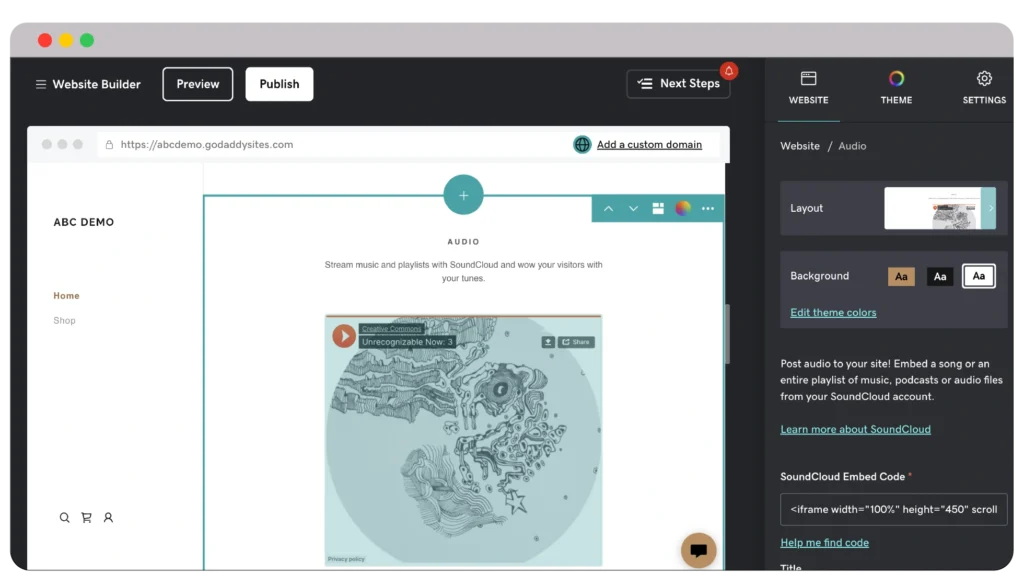Click the Website builder panel icon
The height and width of the screenshot is (585, 1024).
[808, 86]
